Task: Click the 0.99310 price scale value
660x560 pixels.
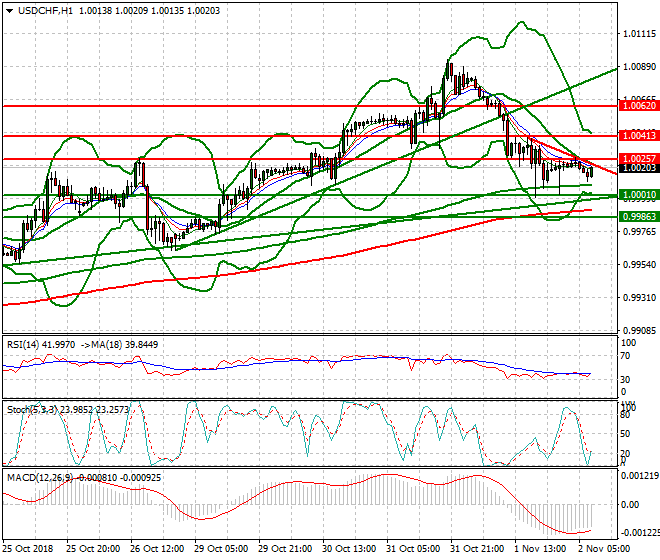Action: [x=639, y=298]
